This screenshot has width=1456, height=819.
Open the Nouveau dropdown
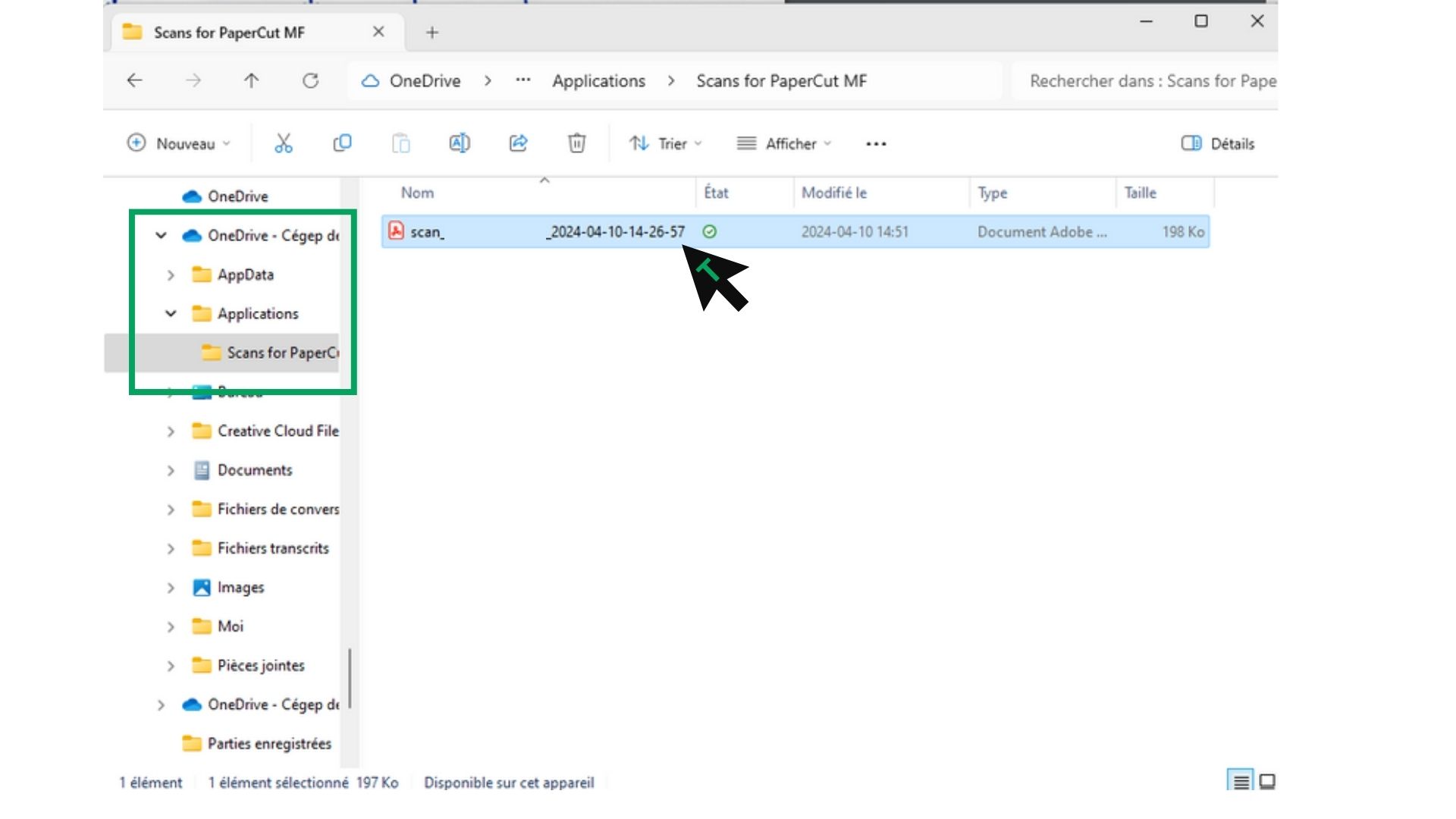click(x=179, y=143)
